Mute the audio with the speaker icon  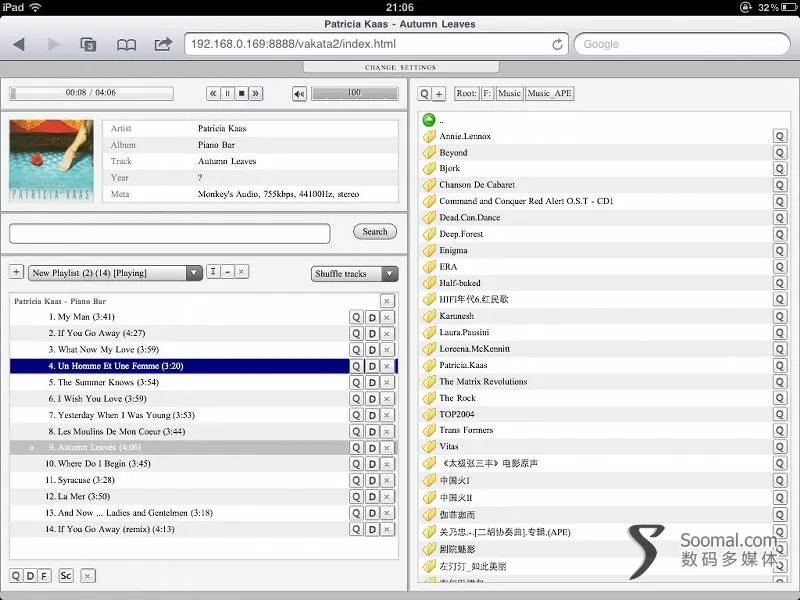click(x=299, y=94)
